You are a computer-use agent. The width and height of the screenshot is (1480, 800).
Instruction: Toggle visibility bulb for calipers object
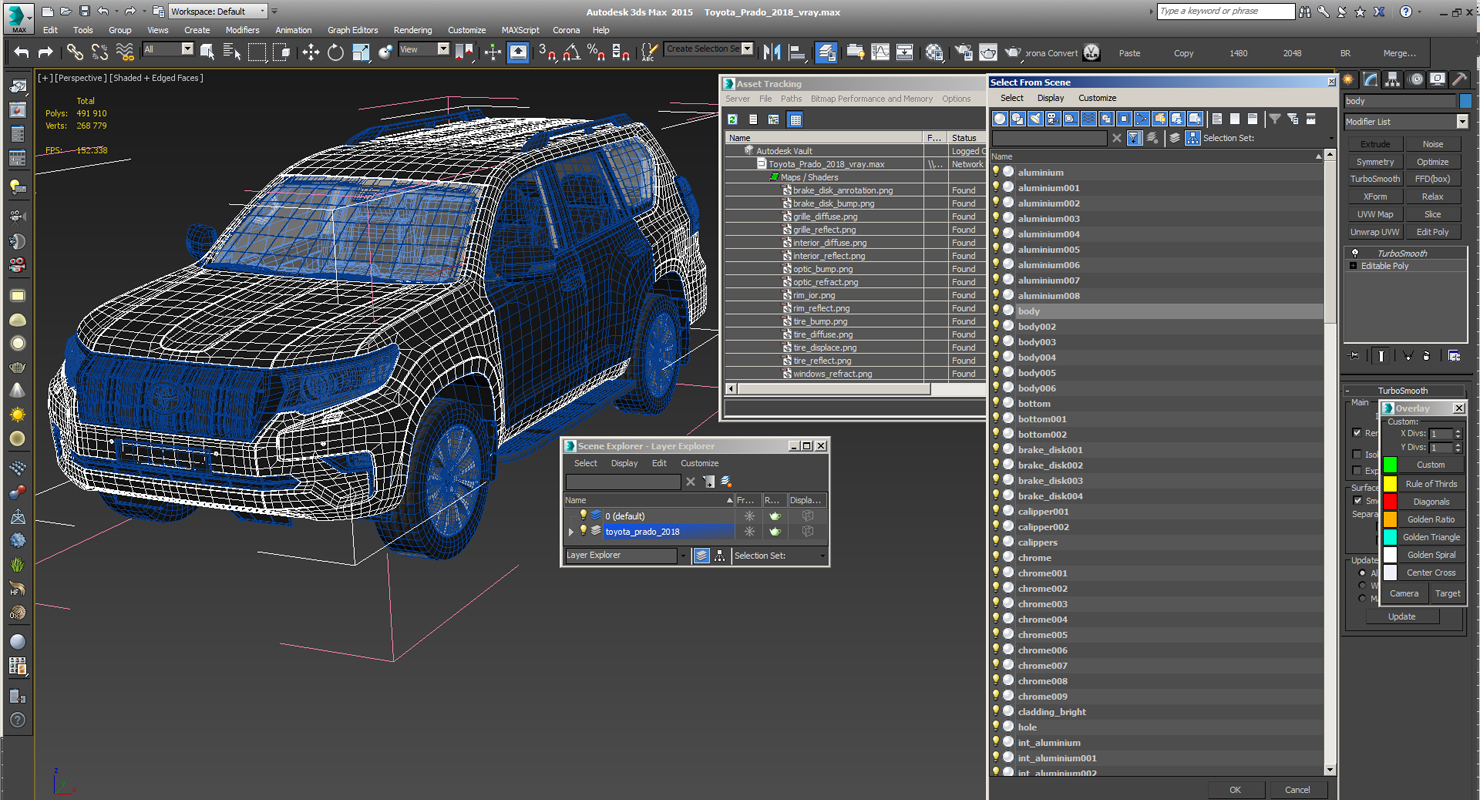(996, 542)
